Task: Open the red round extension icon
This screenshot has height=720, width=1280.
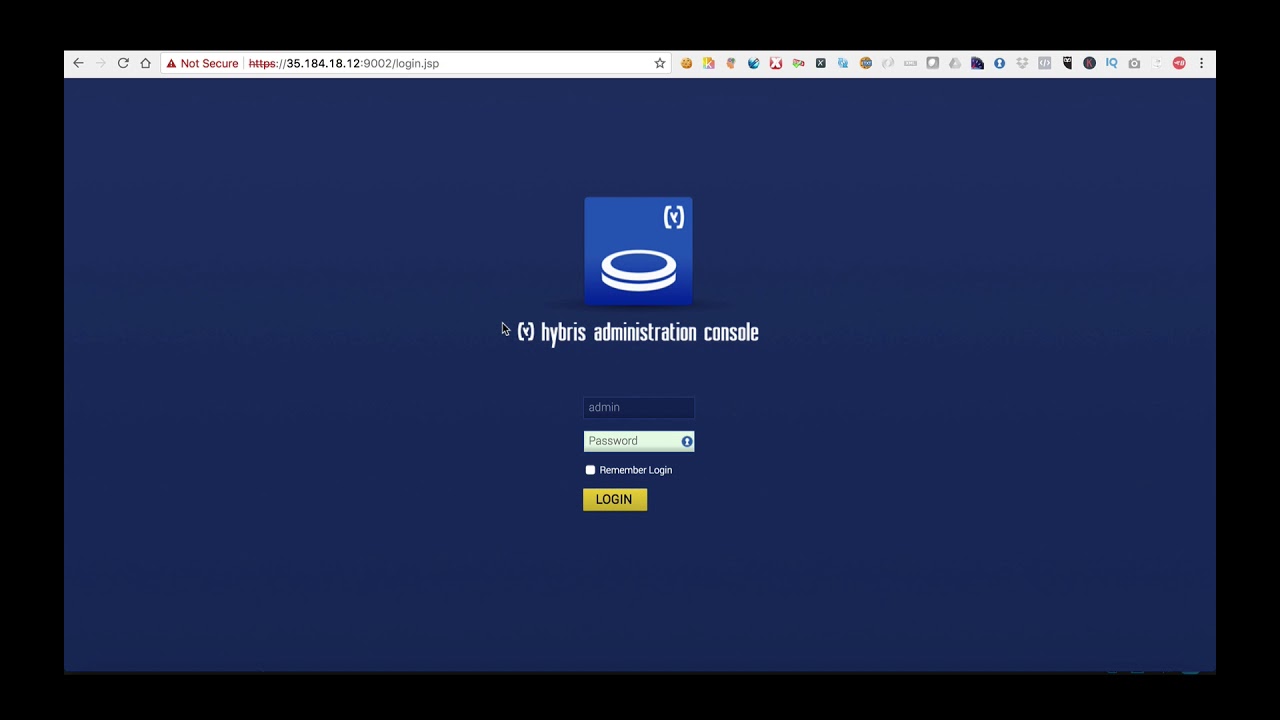Action: (1179, 63)
